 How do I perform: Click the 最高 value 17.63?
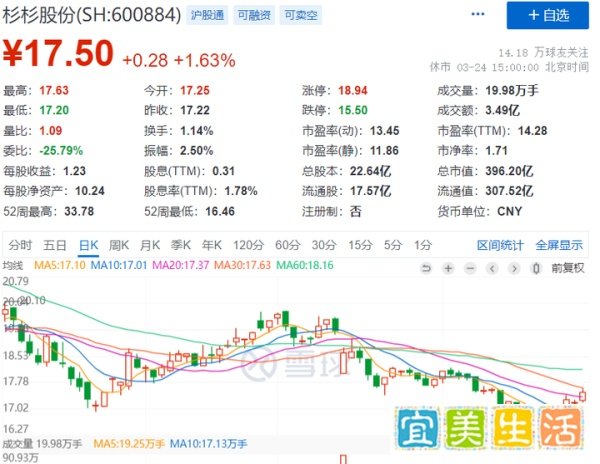(54, 91)
